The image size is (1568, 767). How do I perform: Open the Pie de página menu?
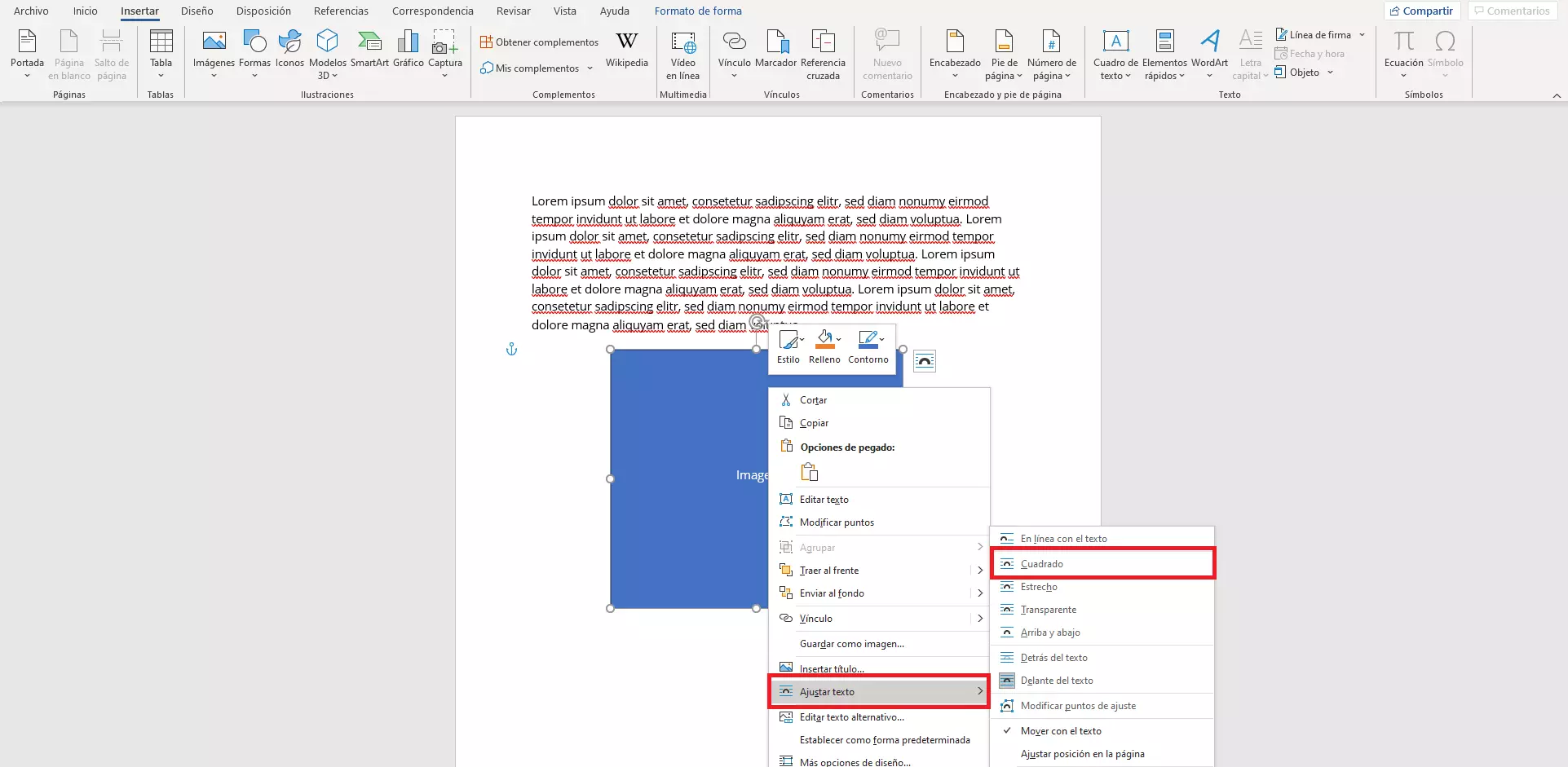pos(1004,54)
